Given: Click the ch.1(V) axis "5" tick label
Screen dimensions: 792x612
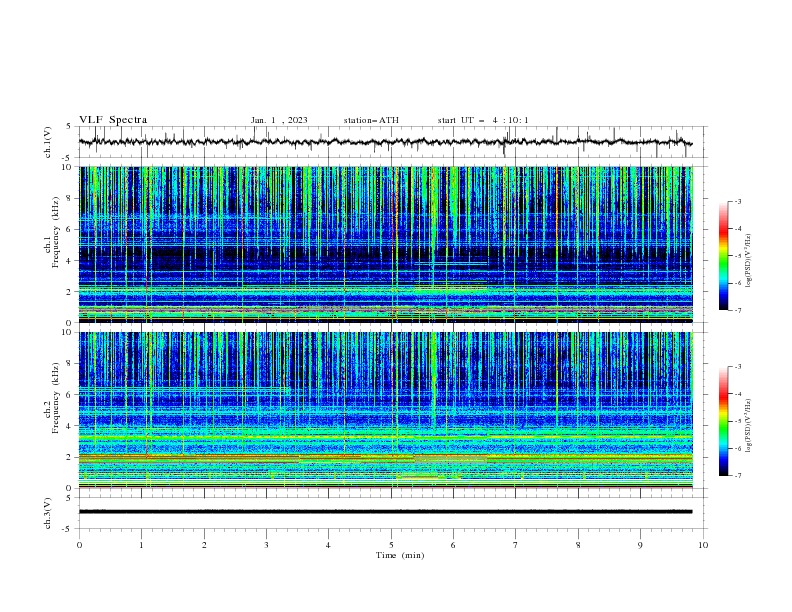Looking at the screenshot, I should pyautogui.click(x=69, y=127).
